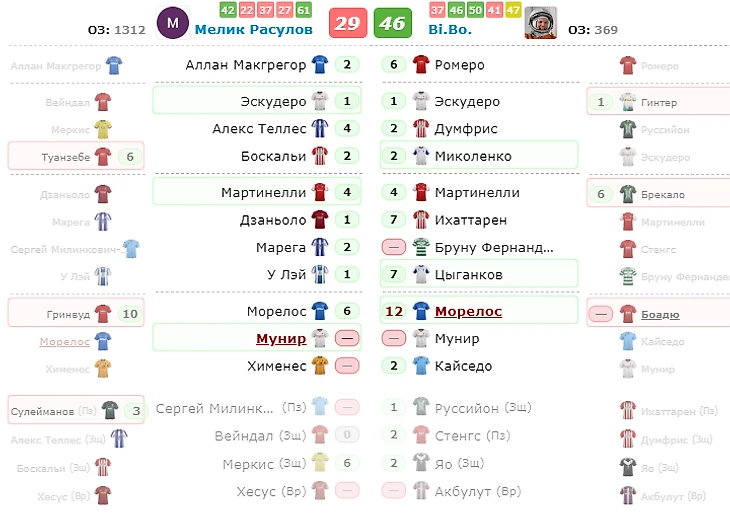Viewport: 730px width, 513px height.
Task: Click the yellow jersey icon beside Хименес
Action: click(319, 366)
